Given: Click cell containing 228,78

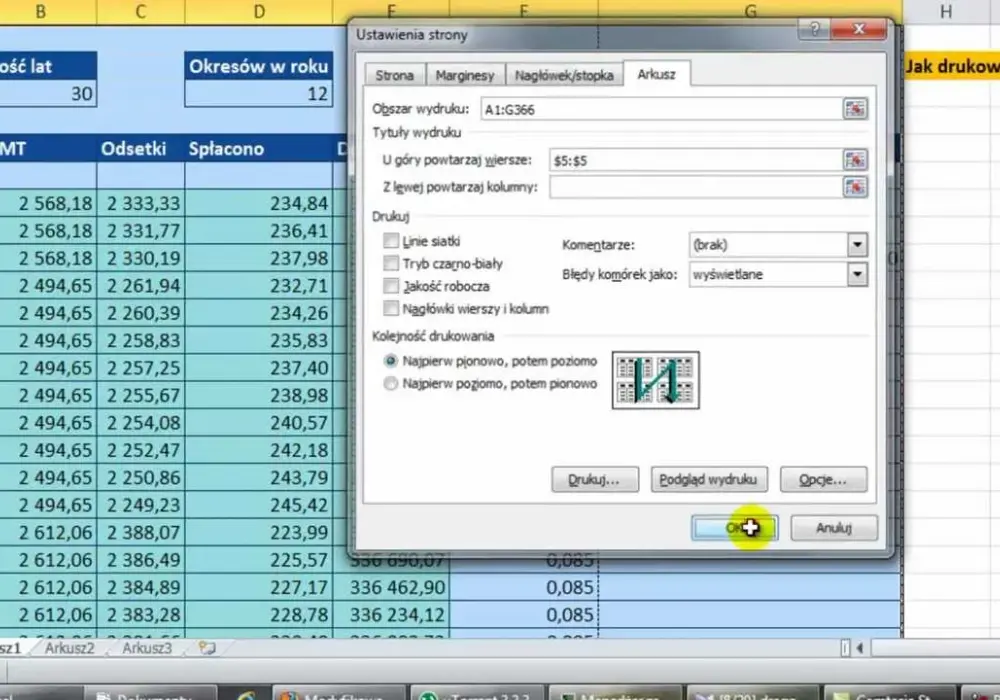Looking at the screenshot, I should pyautogui.click(x=258, y=615).
